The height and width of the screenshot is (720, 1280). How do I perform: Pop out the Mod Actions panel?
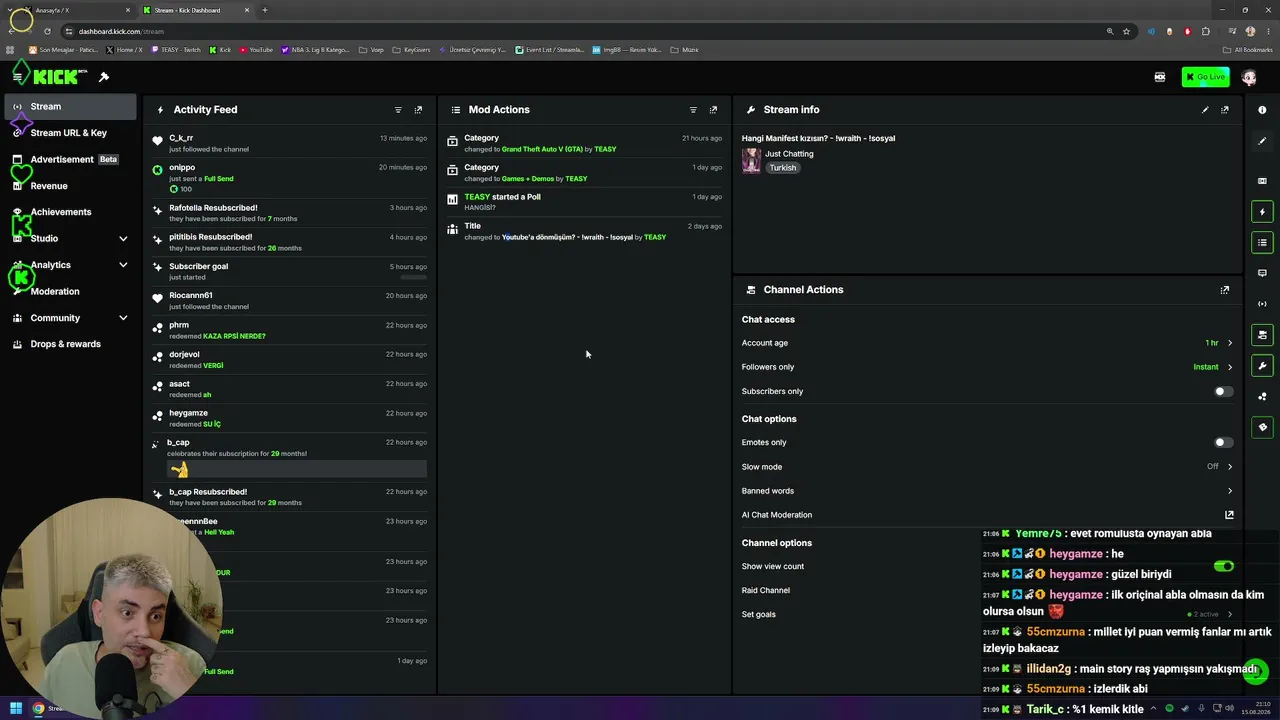coord(713,110)
